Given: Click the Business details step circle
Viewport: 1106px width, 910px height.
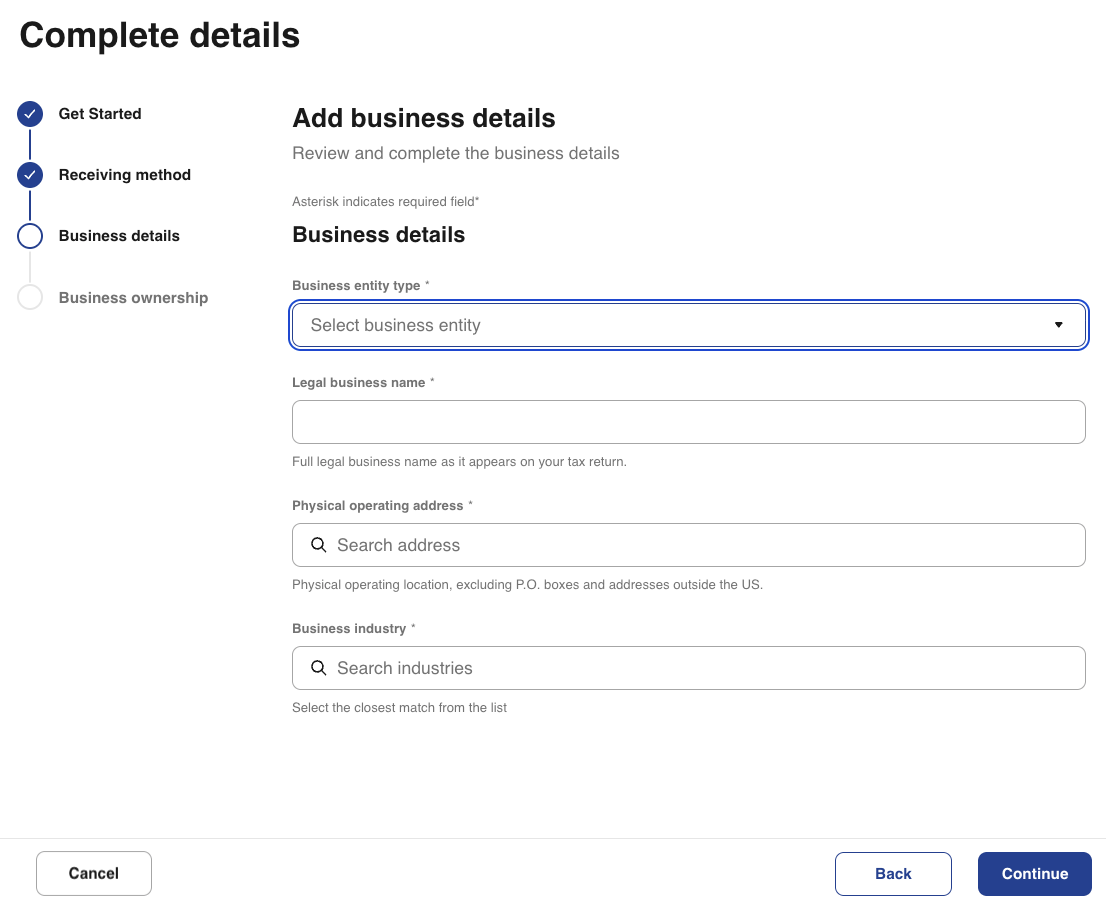Looking at the screenshot, I should coord(30,236).
